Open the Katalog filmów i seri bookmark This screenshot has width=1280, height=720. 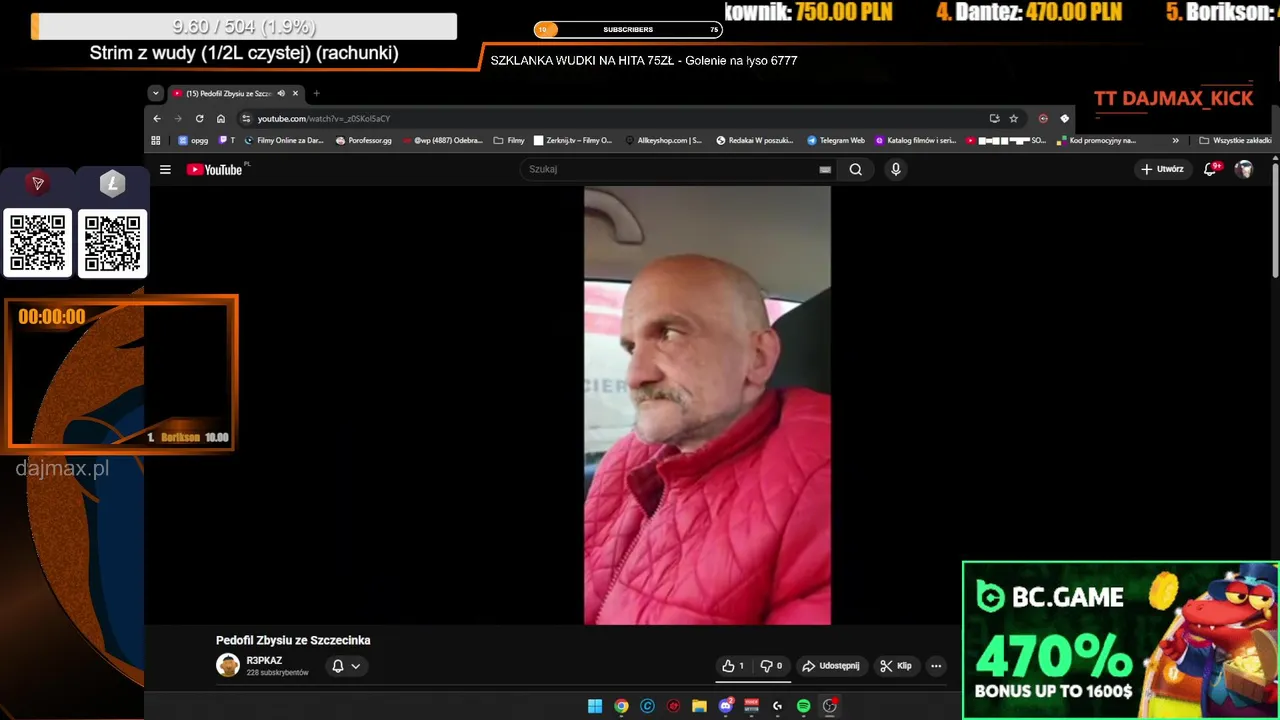point(915,141)
